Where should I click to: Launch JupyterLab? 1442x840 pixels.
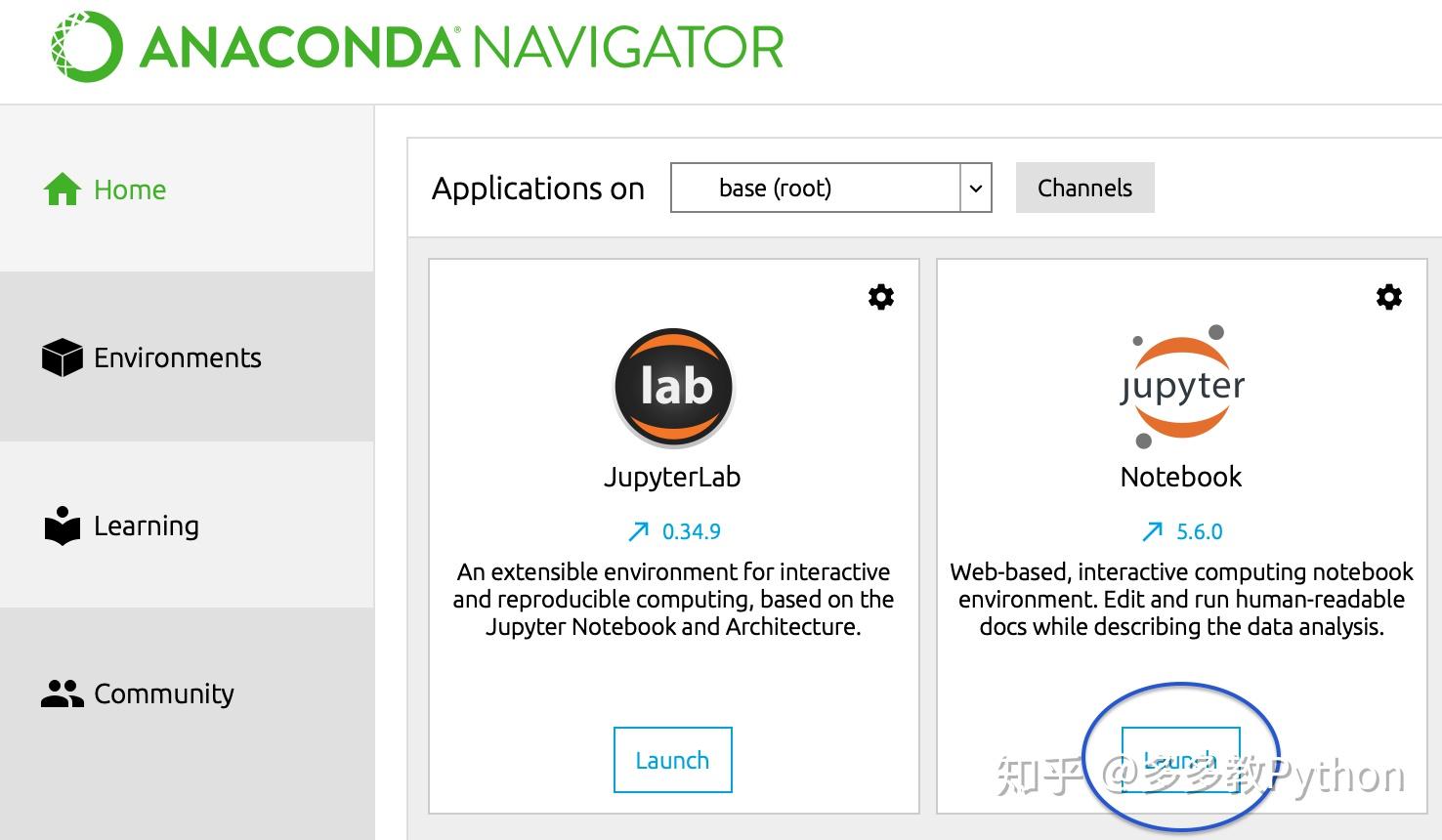(x=673, y=760)
